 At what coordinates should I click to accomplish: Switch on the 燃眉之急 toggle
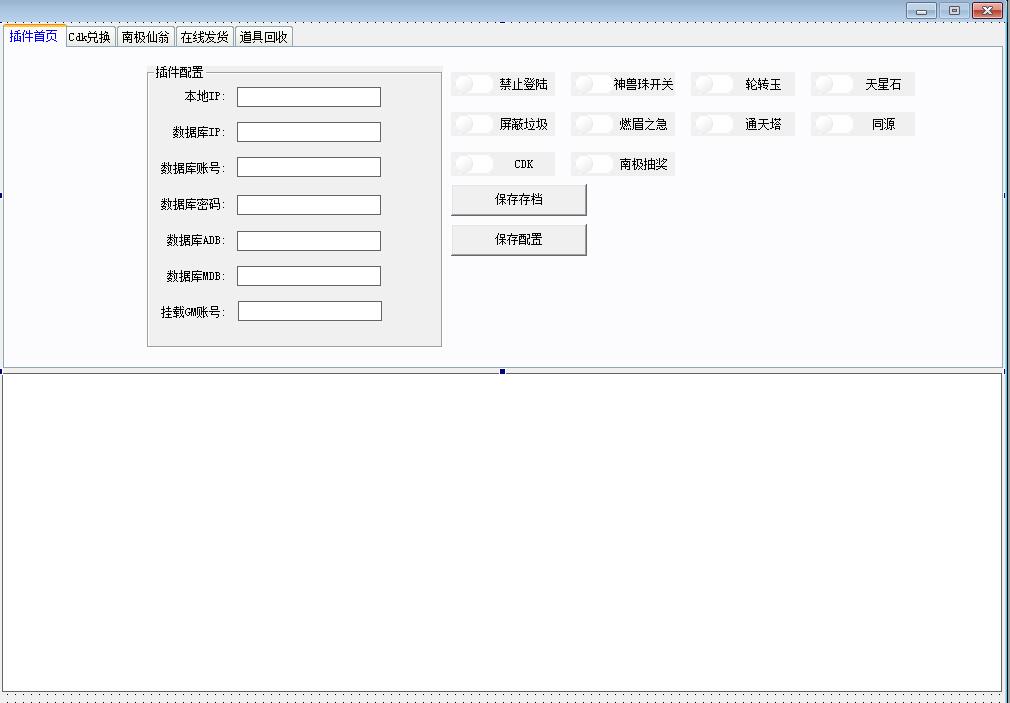tap(594, 124)
